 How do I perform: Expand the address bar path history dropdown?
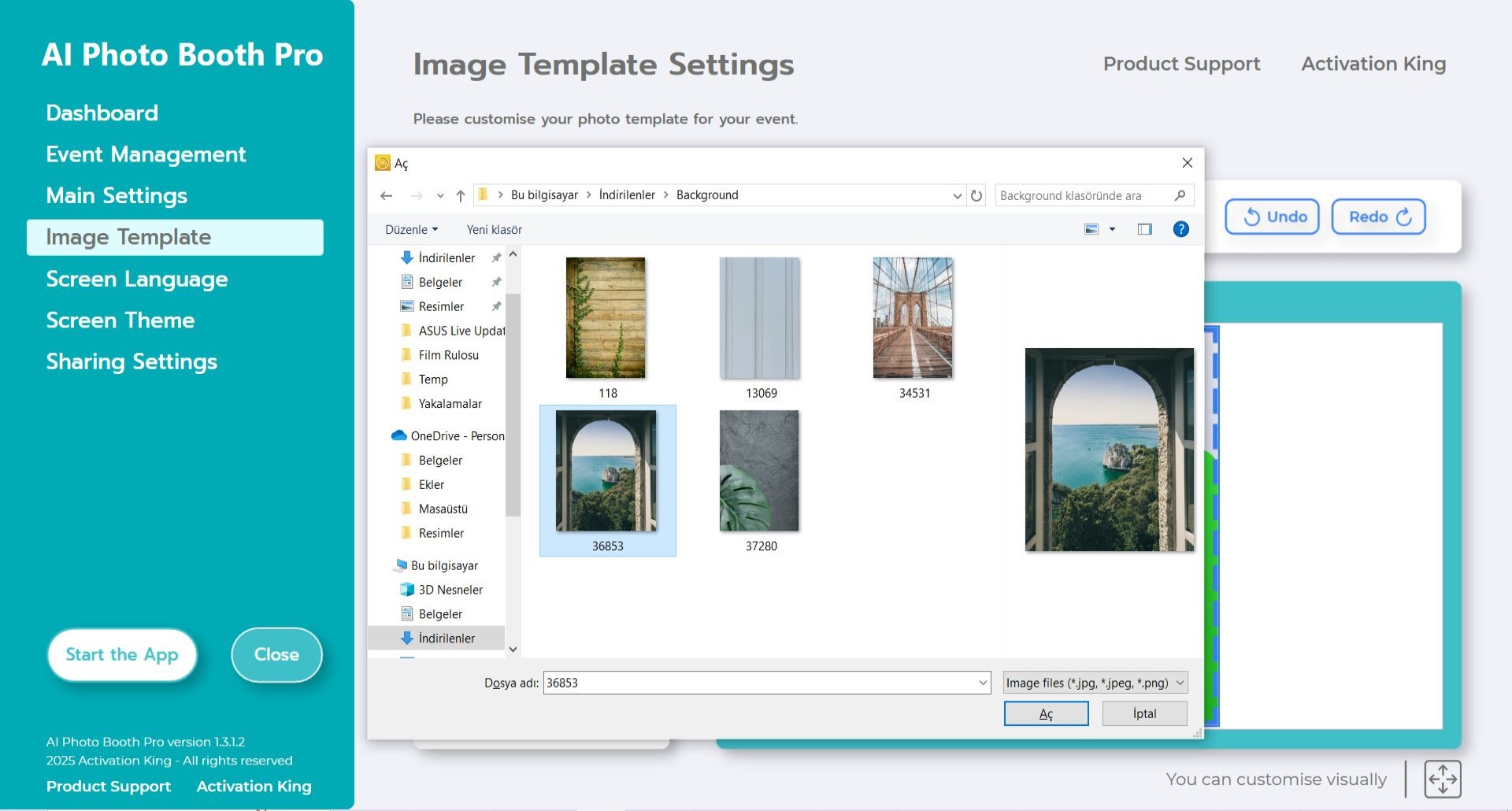(x=957, y=195)
